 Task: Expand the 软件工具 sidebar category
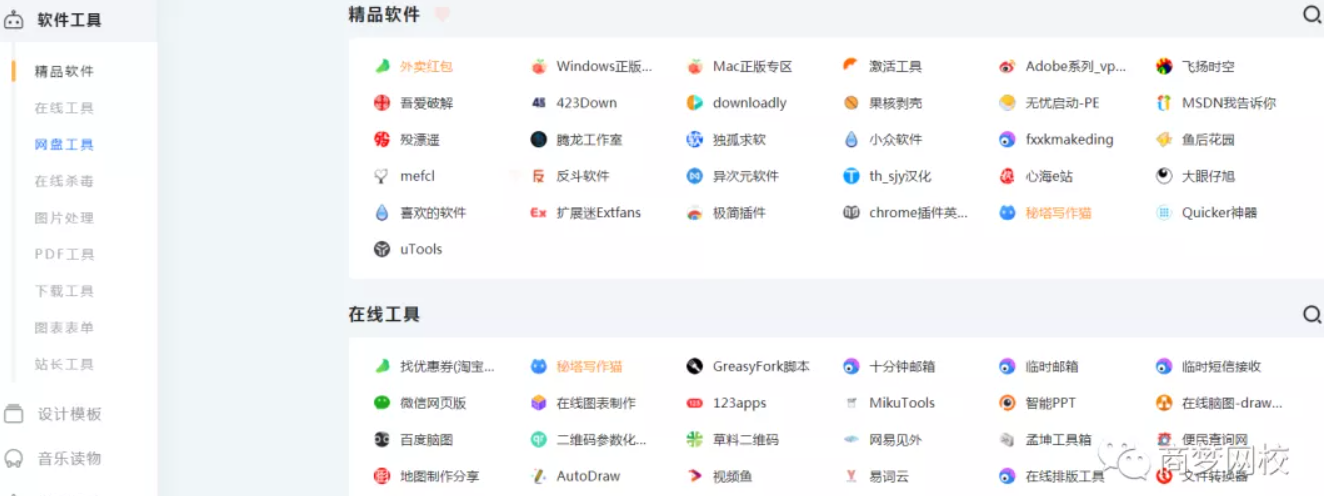click(x=69, y=20)
